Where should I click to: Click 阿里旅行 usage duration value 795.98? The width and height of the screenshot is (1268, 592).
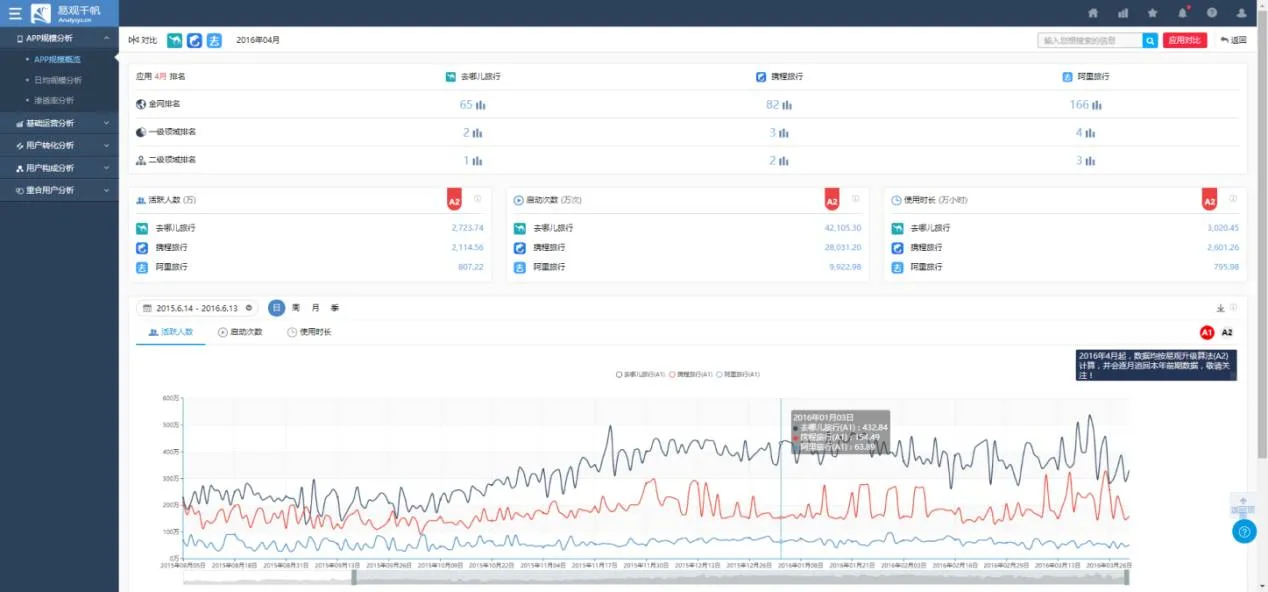click(x=1225, y=267)
